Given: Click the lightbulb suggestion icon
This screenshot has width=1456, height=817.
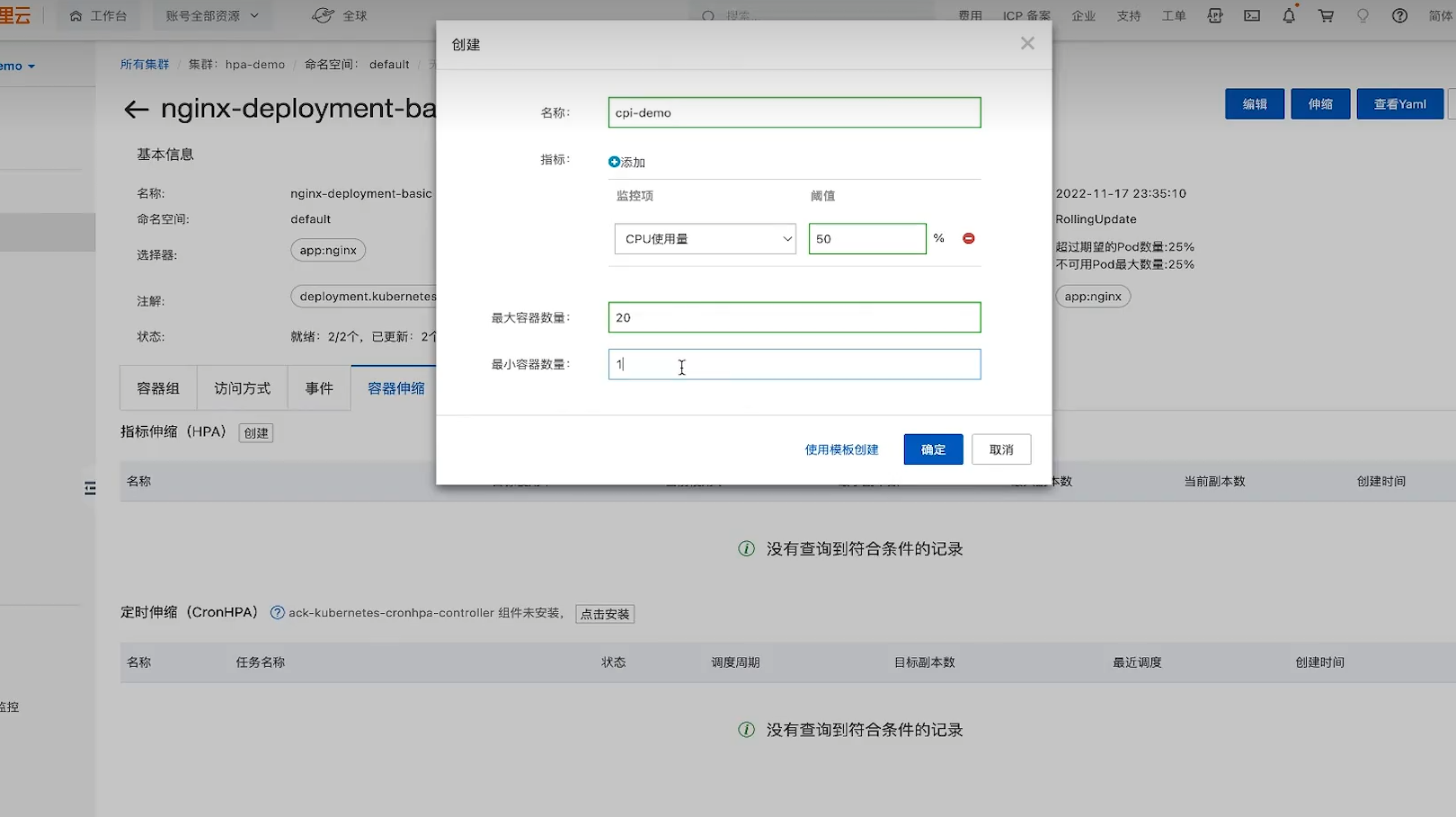Looking at the screenshot, I should 1363,15.
